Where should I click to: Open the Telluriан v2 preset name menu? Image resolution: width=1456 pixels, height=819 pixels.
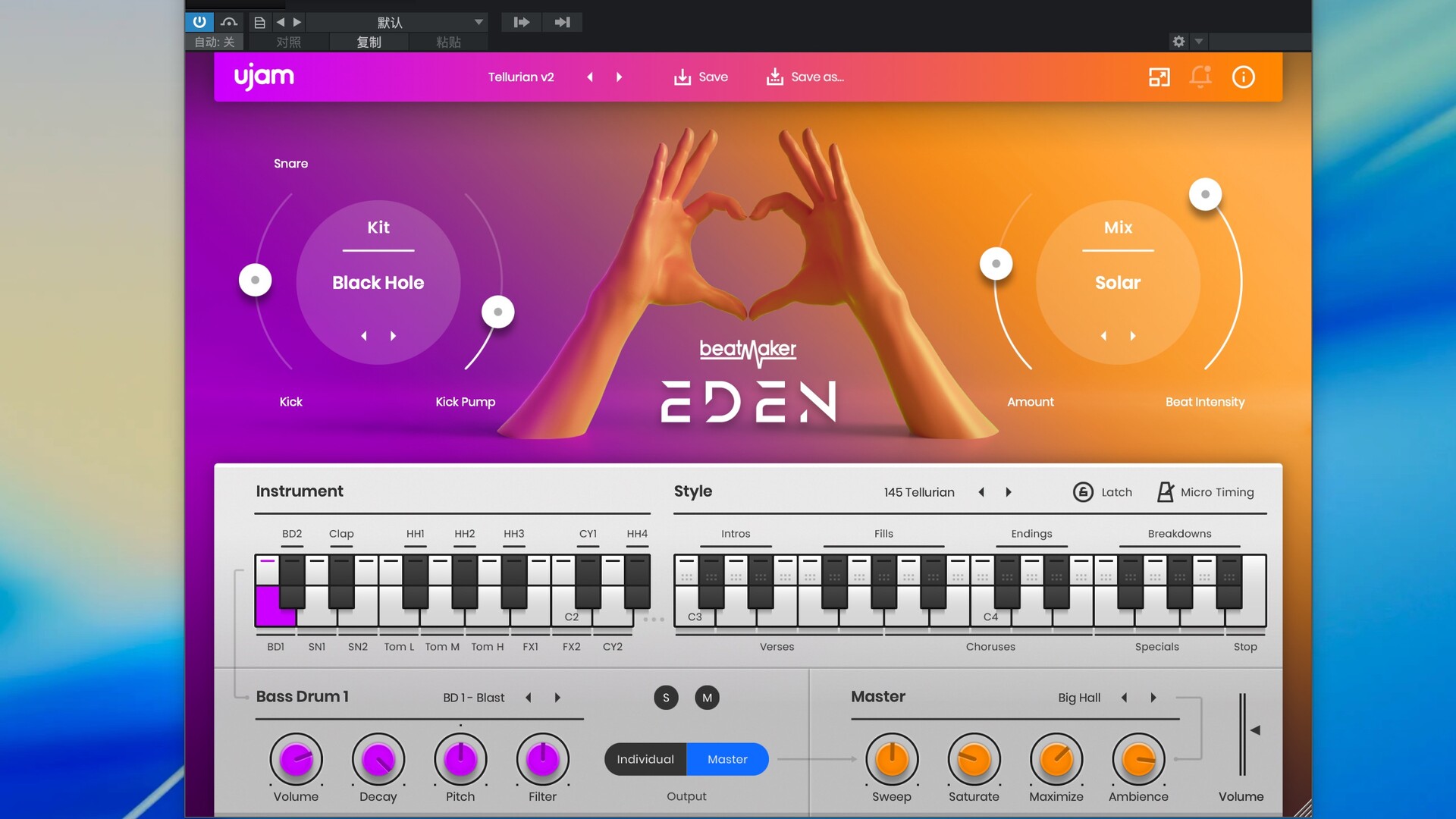pyautogui.click(x=521, y=77)
